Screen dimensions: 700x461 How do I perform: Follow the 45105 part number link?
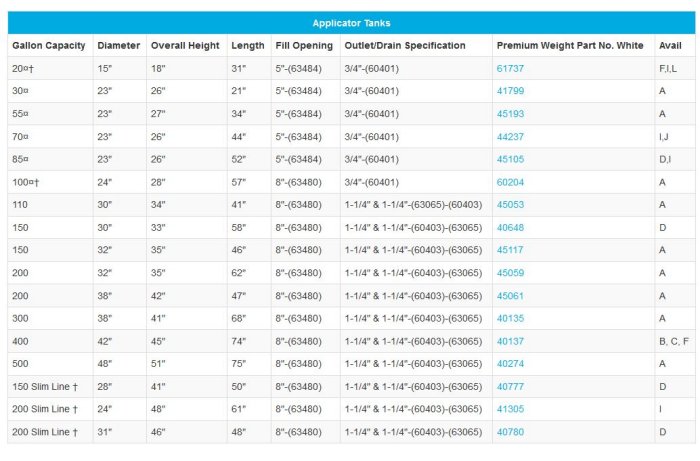click(x=510, y=160)
